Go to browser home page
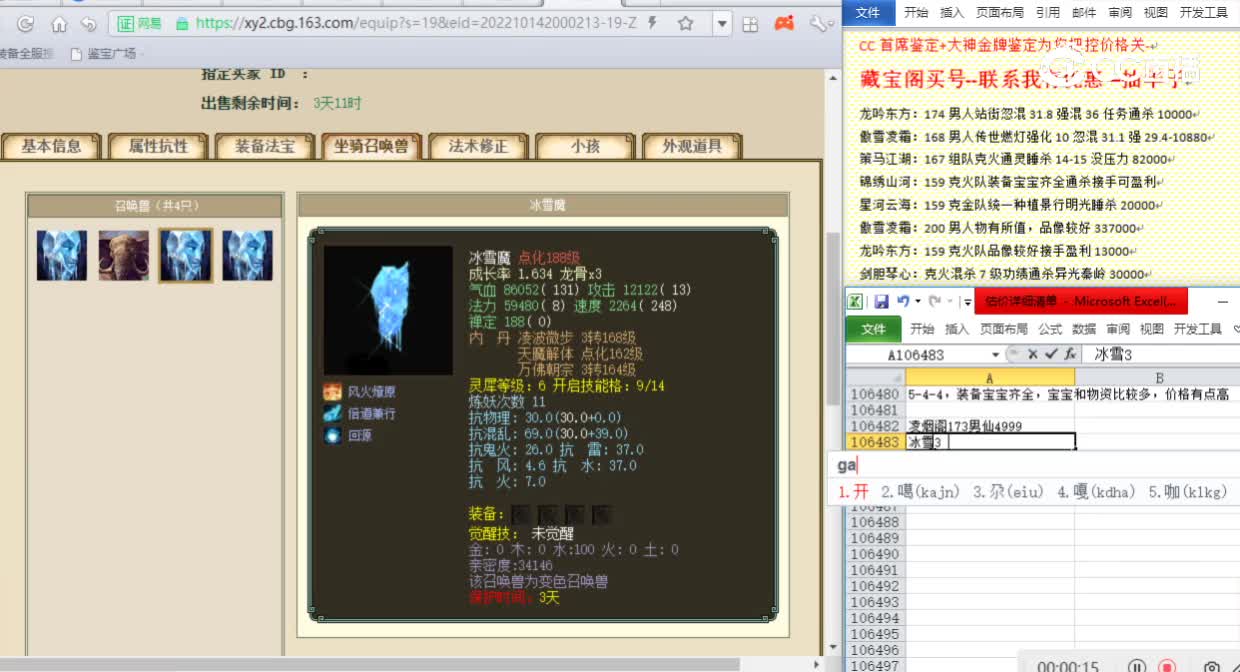 pos(59,24)
